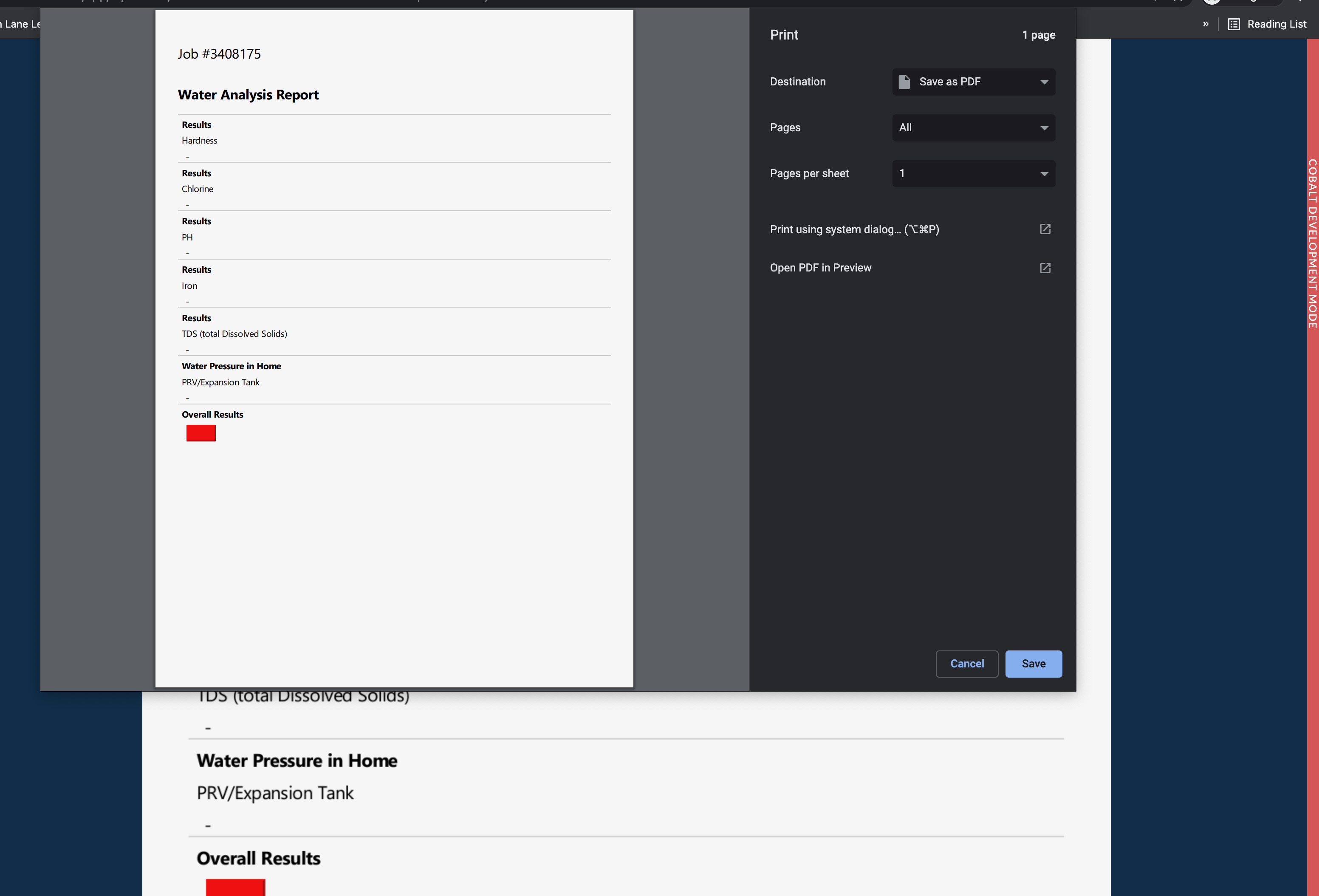
Task: Click the 1 page count label
Action: [1038, 35]
